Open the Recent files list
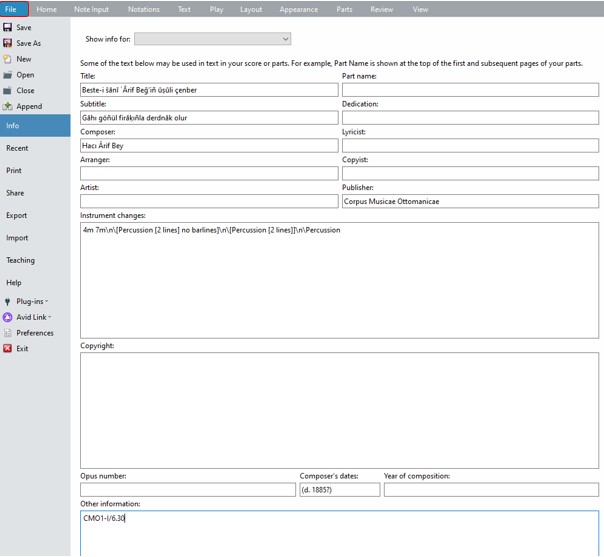Viewport: 604px width, 557px height. pos(17,148)
